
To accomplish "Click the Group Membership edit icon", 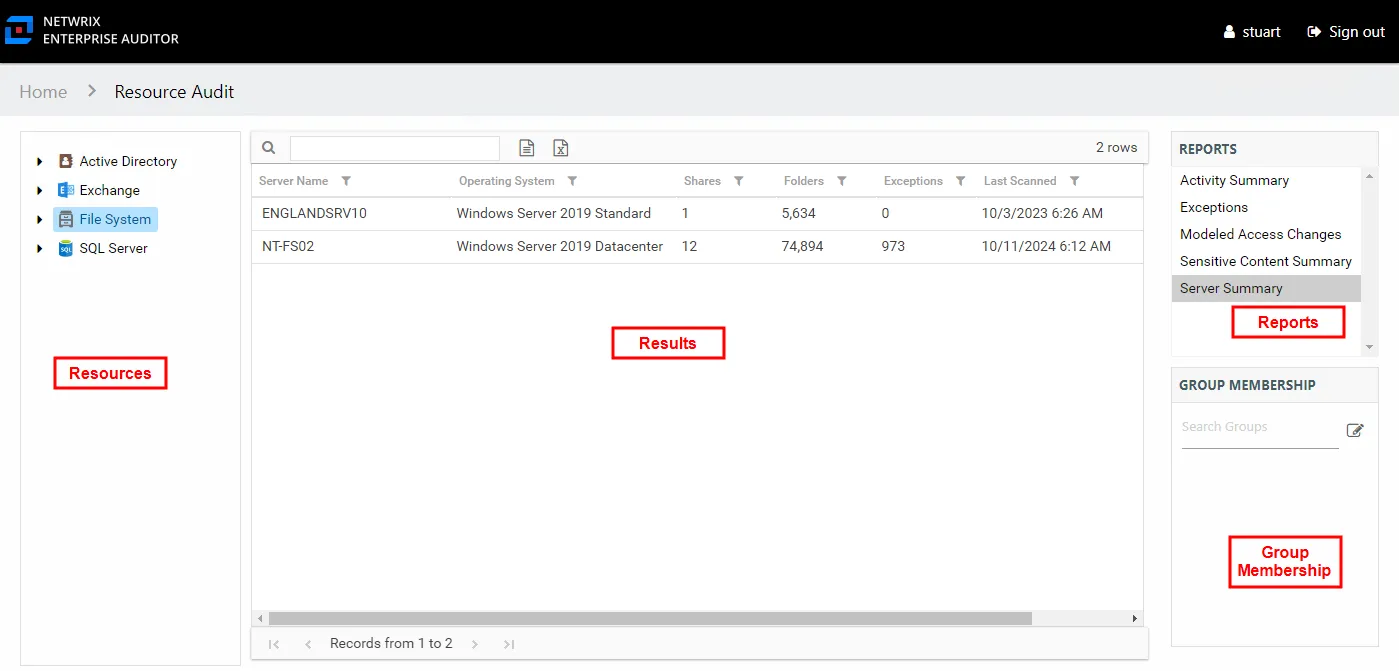I will point(1355,430).
